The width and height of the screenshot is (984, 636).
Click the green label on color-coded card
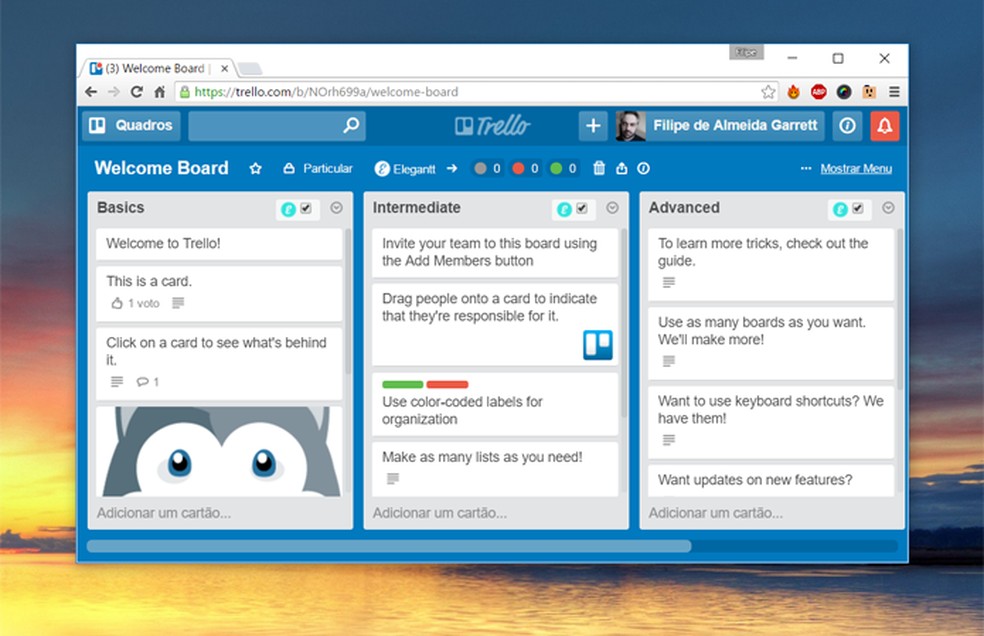pyautogui.click(x=402, y=384)
